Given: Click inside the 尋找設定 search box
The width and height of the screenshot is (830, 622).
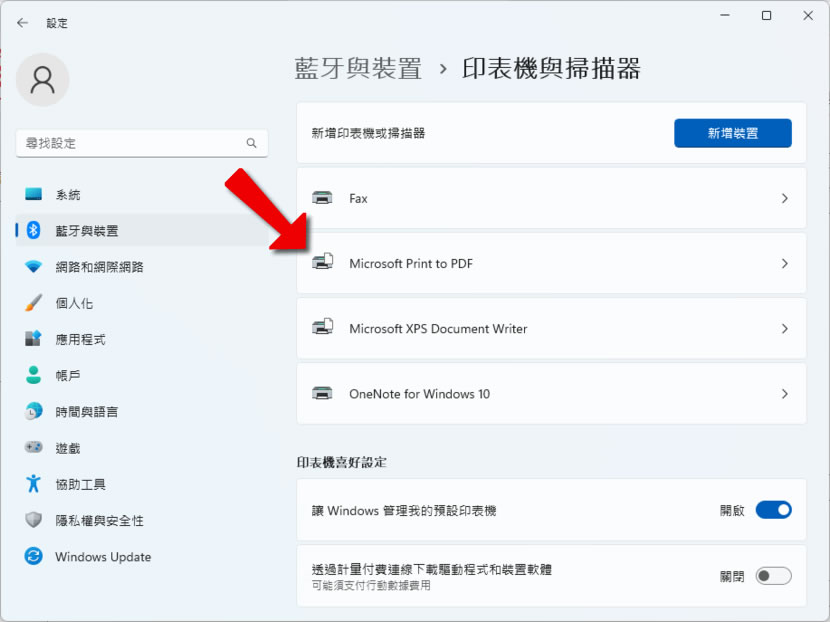Looking at the screenshot, I should click(141, 143).
